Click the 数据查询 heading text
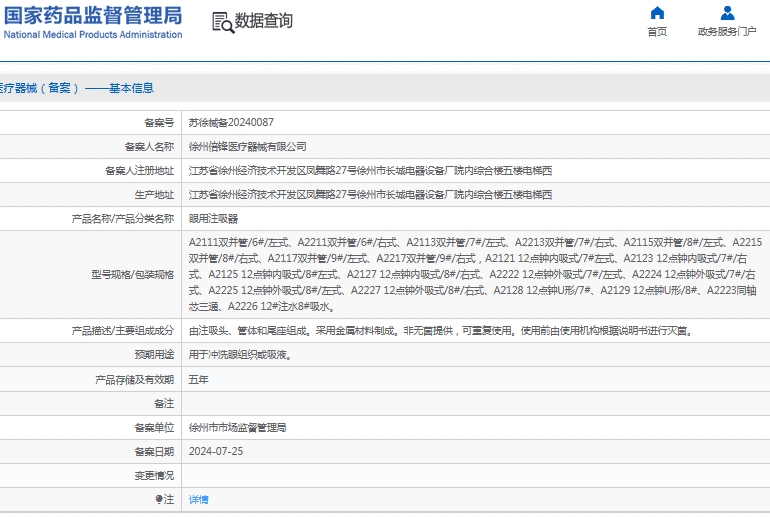This screenshot has height=518, width=770. [264, 21]
